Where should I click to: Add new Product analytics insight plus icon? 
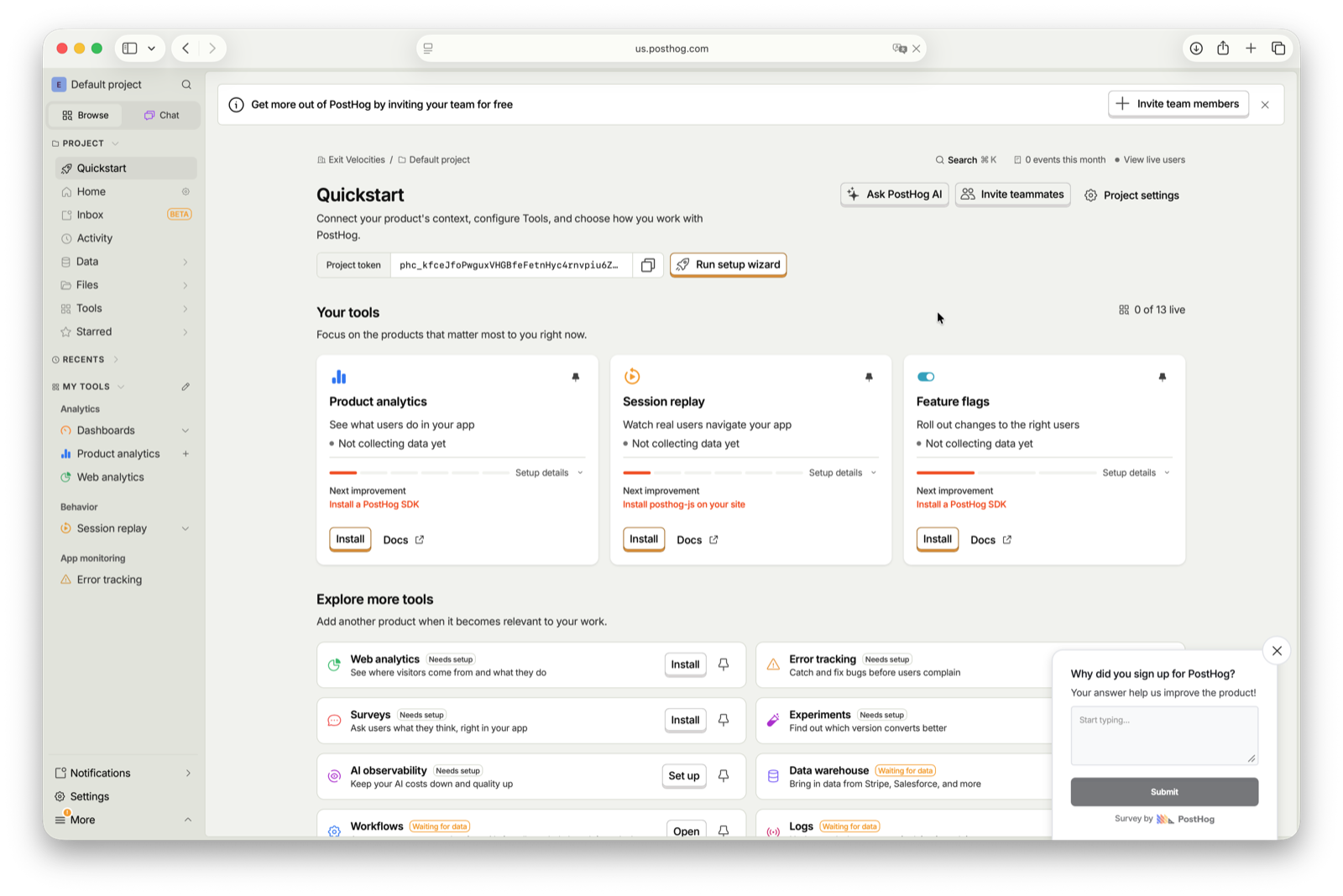coord(186,454)
